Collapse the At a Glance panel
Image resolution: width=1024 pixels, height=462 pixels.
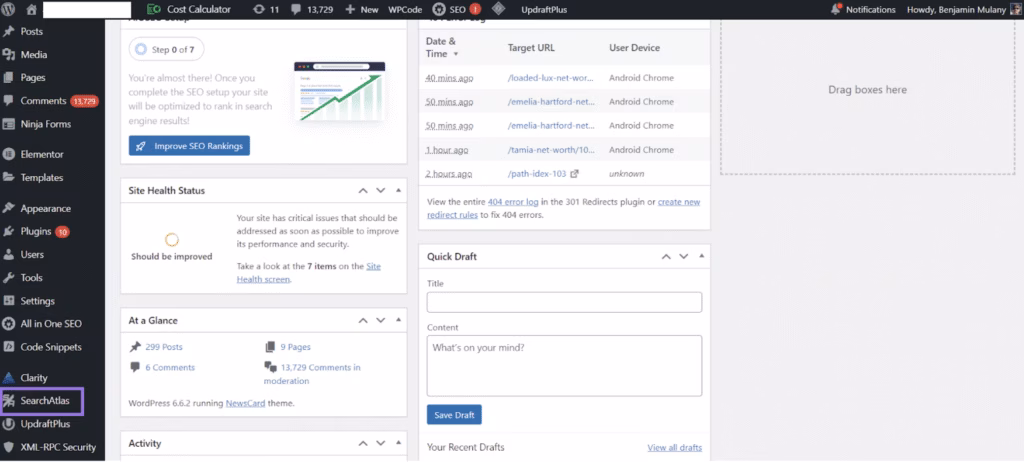pyautogui.click(x=398, y=321)
